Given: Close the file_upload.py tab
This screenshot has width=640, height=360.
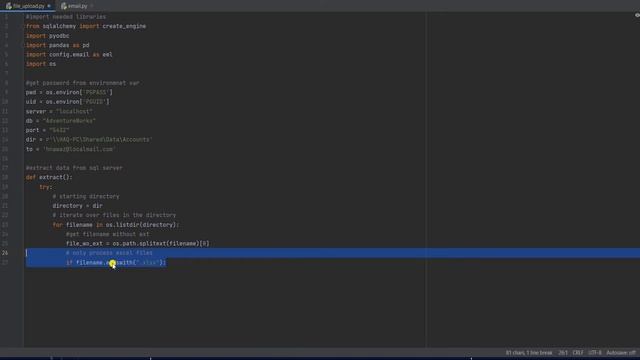Looking at the screenshot, I should click(49, 6).
